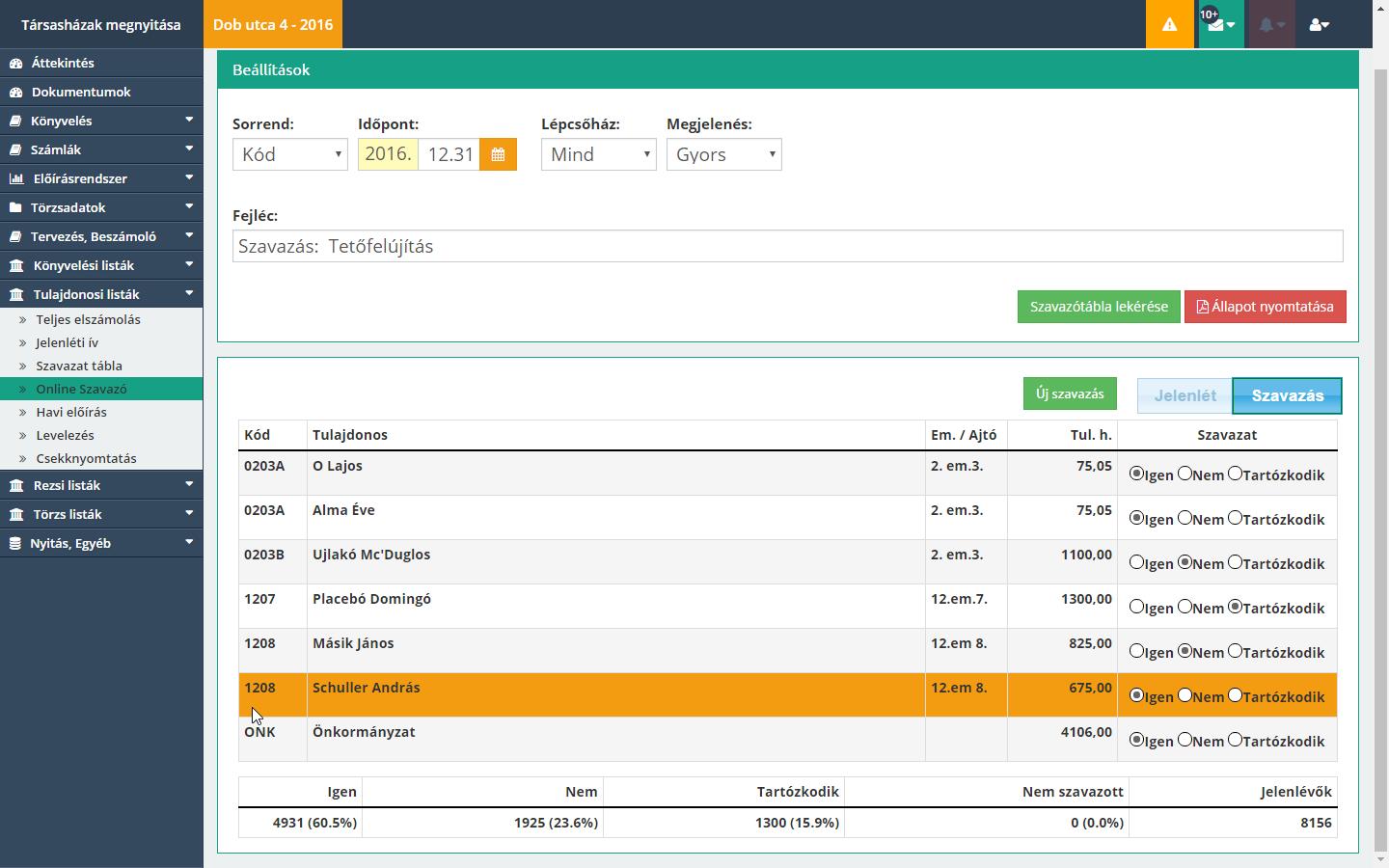Click the red Állapot nyomtatása button
Image resolution: width=1389 pixels, height=868 pixels.
click(1265, 307)
